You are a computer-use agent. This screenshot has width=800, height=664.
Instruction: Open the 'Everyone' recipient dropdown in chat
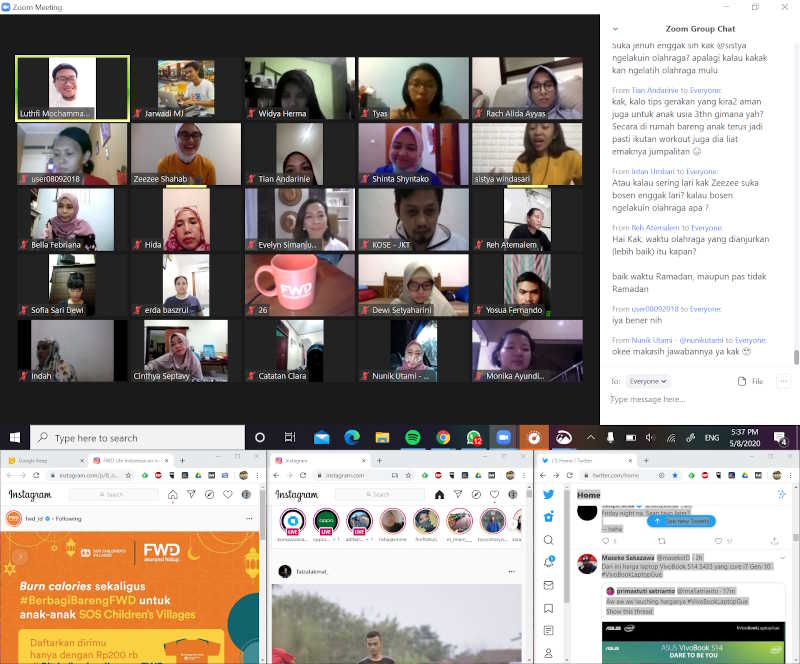pyautogui.click(x=649, y=381)
